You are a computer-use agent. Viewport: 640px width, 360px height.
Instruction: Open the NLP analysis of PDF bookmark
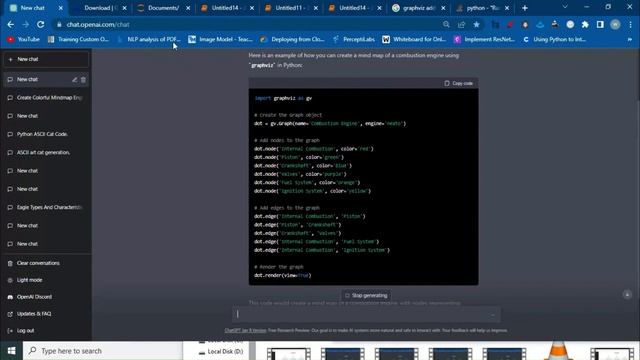coord(149,39)
